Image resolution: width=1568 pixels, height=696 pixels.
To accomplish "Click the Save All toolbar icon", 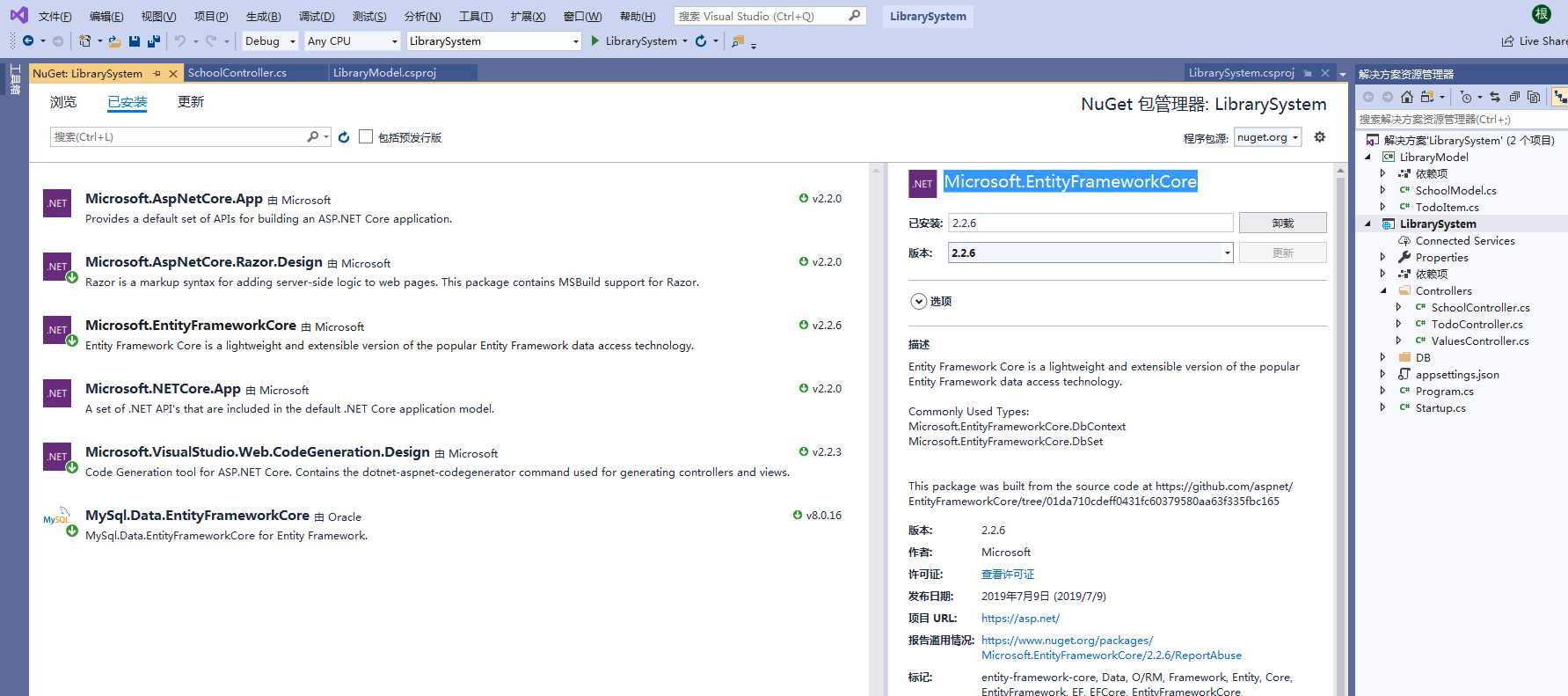I will [x=154, y=40].
